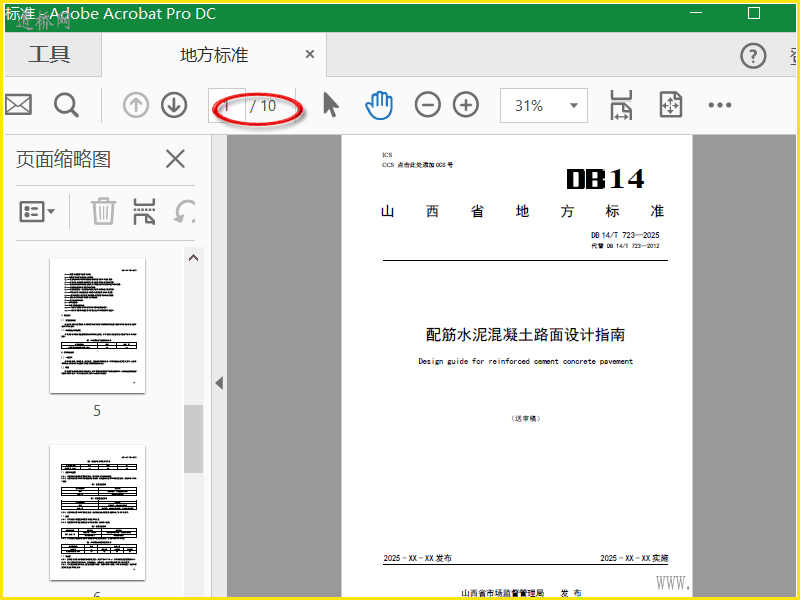Click the replaced standard number DB 14/T 723—2012
This screenshot has width=800, height=600.
[x=626, y=246]
